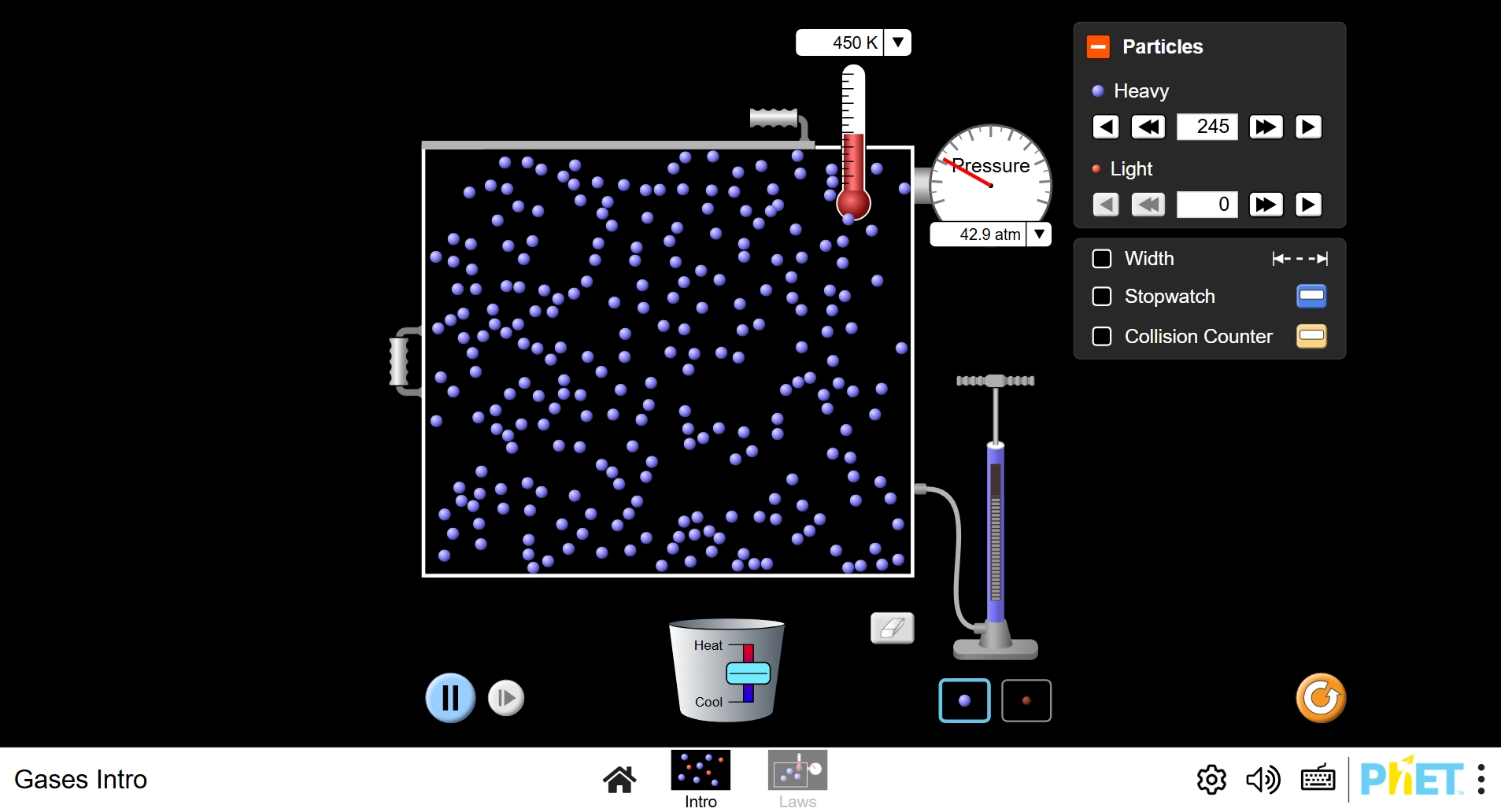Add one Light particle with single right arrow
The height and width of the screenshot is (812, 1501).
coord(1308,205)
